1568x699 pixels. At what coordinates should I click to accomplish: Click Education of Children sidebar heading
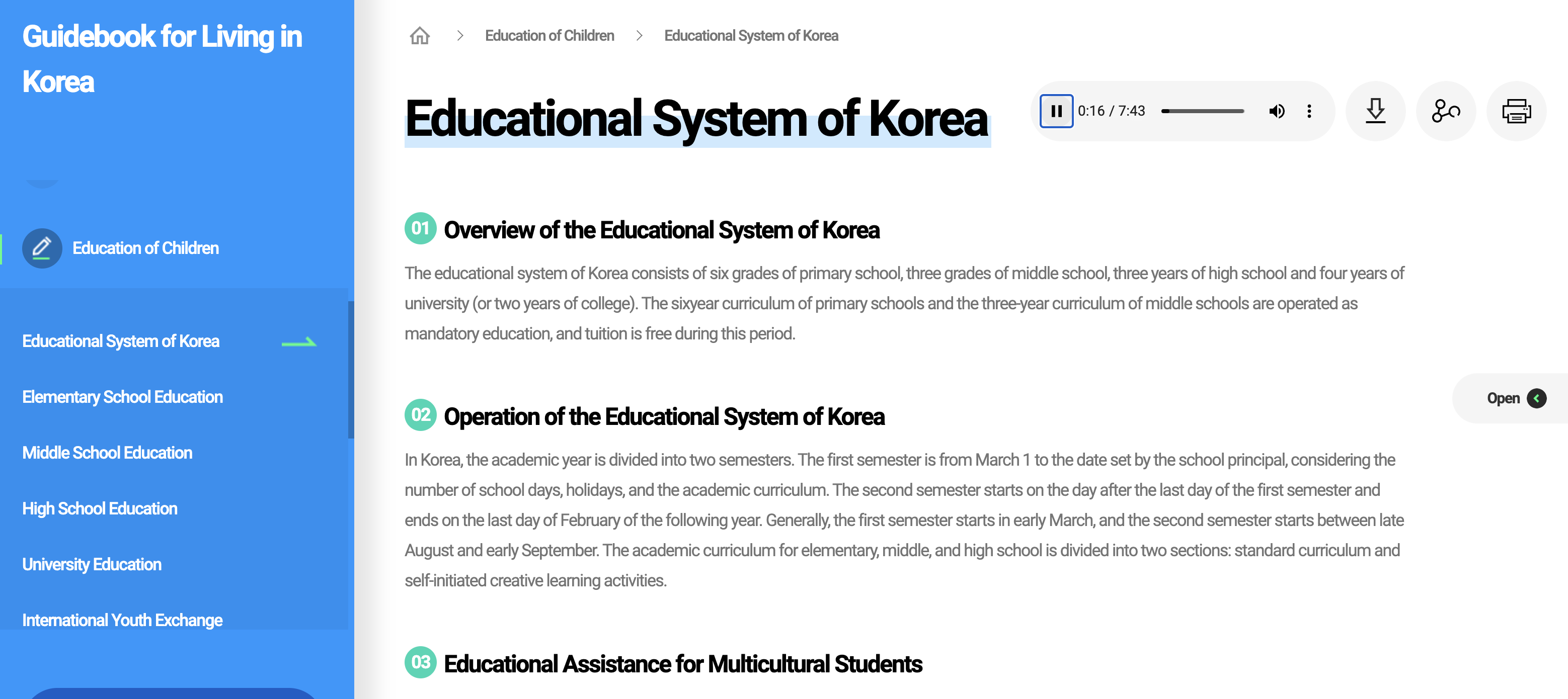coord(145,248)
